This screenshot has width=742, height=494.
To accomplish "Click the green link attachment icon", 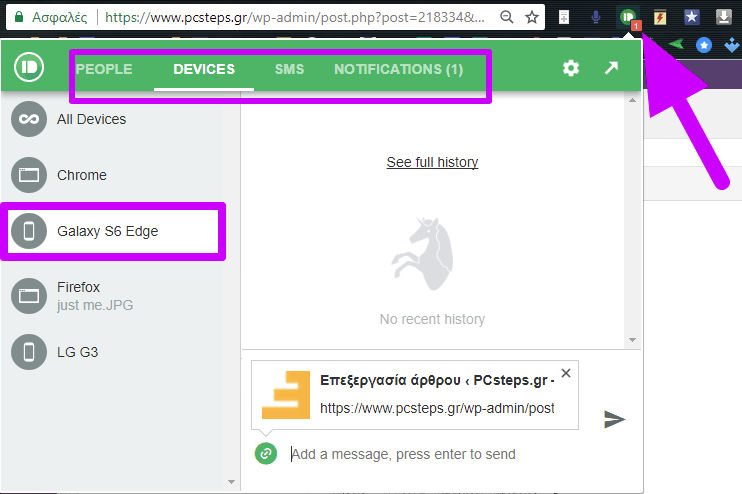I will point(266,453).
